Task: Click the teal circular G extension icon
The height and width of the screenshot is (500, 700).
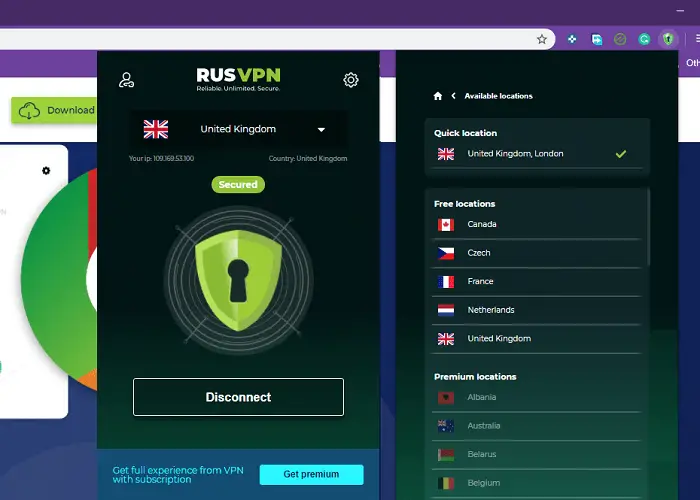Action: [644, 39]
